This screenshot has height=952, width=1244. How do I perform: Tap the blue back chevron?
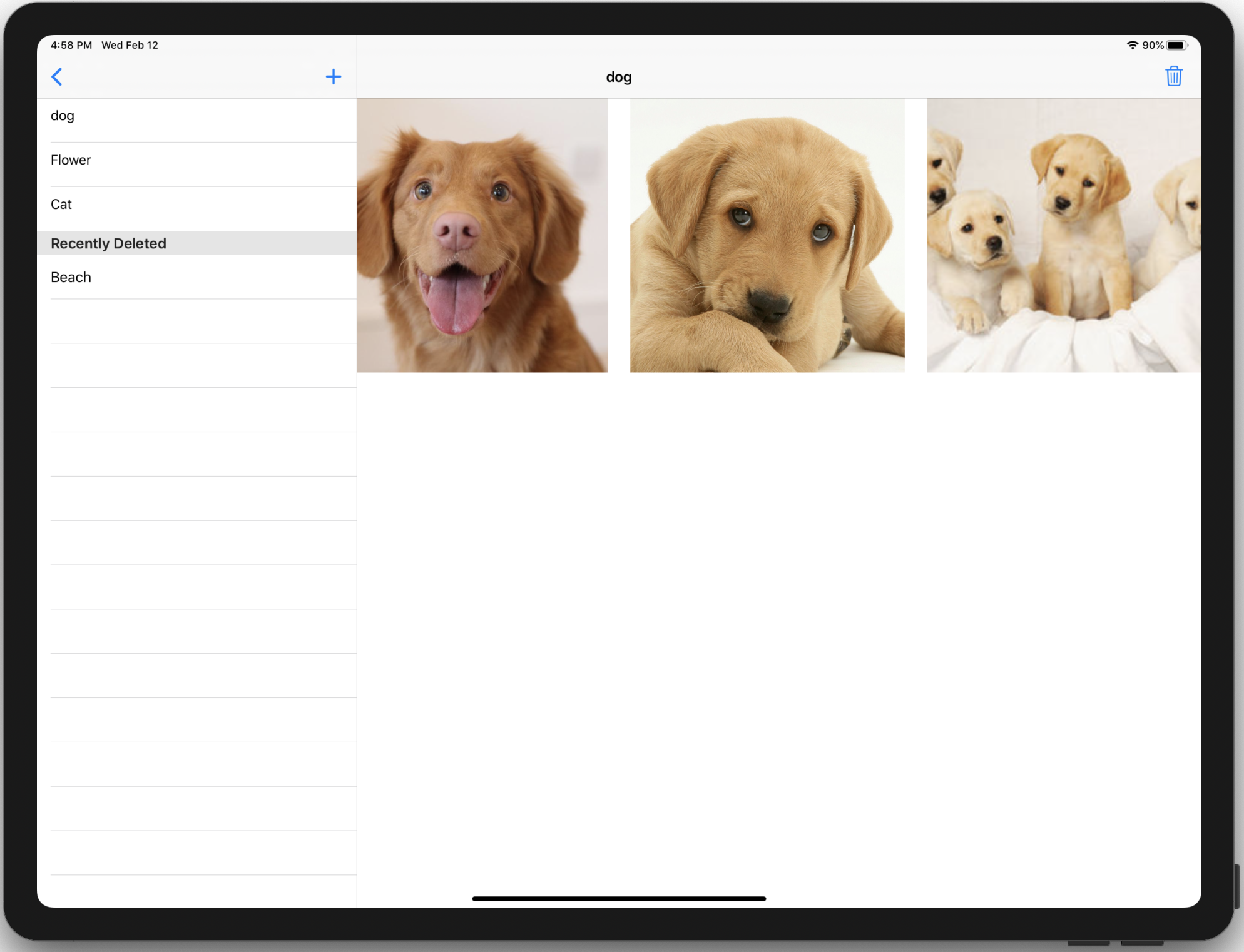click(x=57, y=77)
